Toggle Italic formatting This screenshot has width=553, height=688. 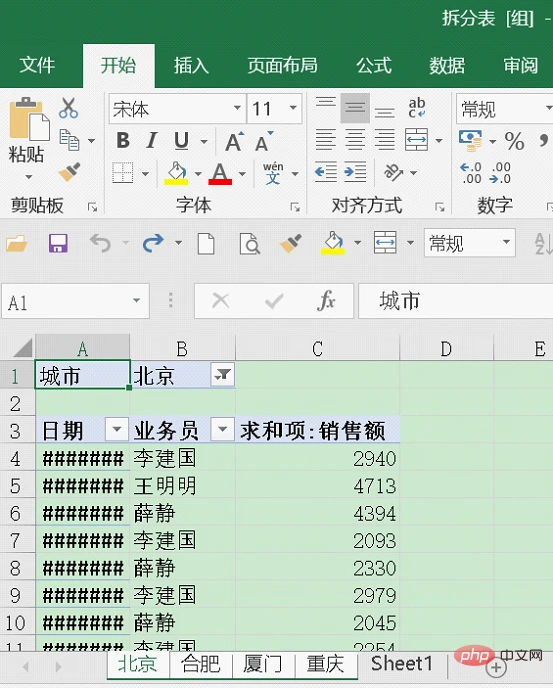pyautogui.click(x=151, y=141)
